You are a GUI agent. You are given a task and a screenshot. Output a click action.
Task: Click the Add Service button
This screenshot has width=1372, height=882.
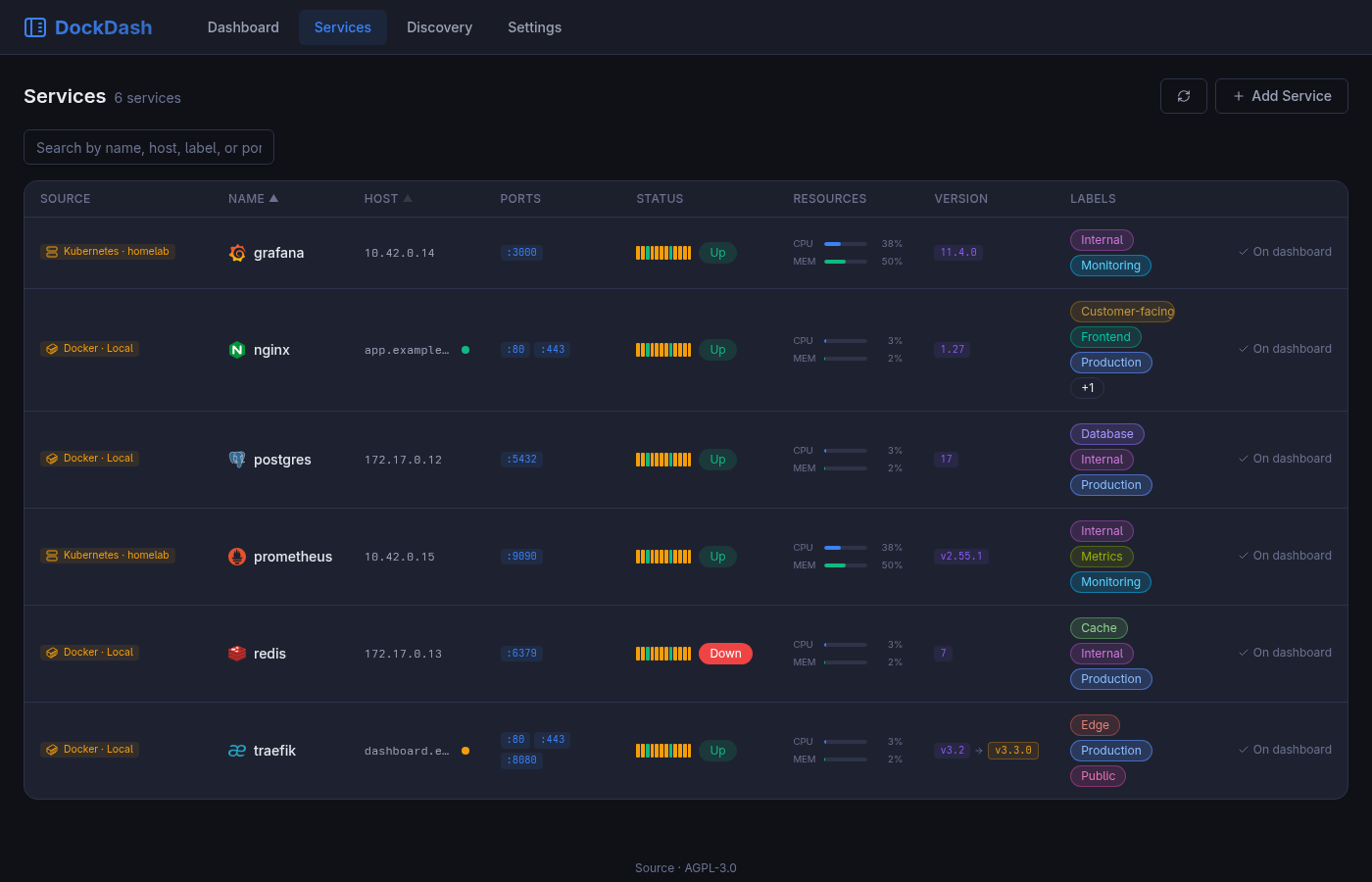pos(1282,96)
